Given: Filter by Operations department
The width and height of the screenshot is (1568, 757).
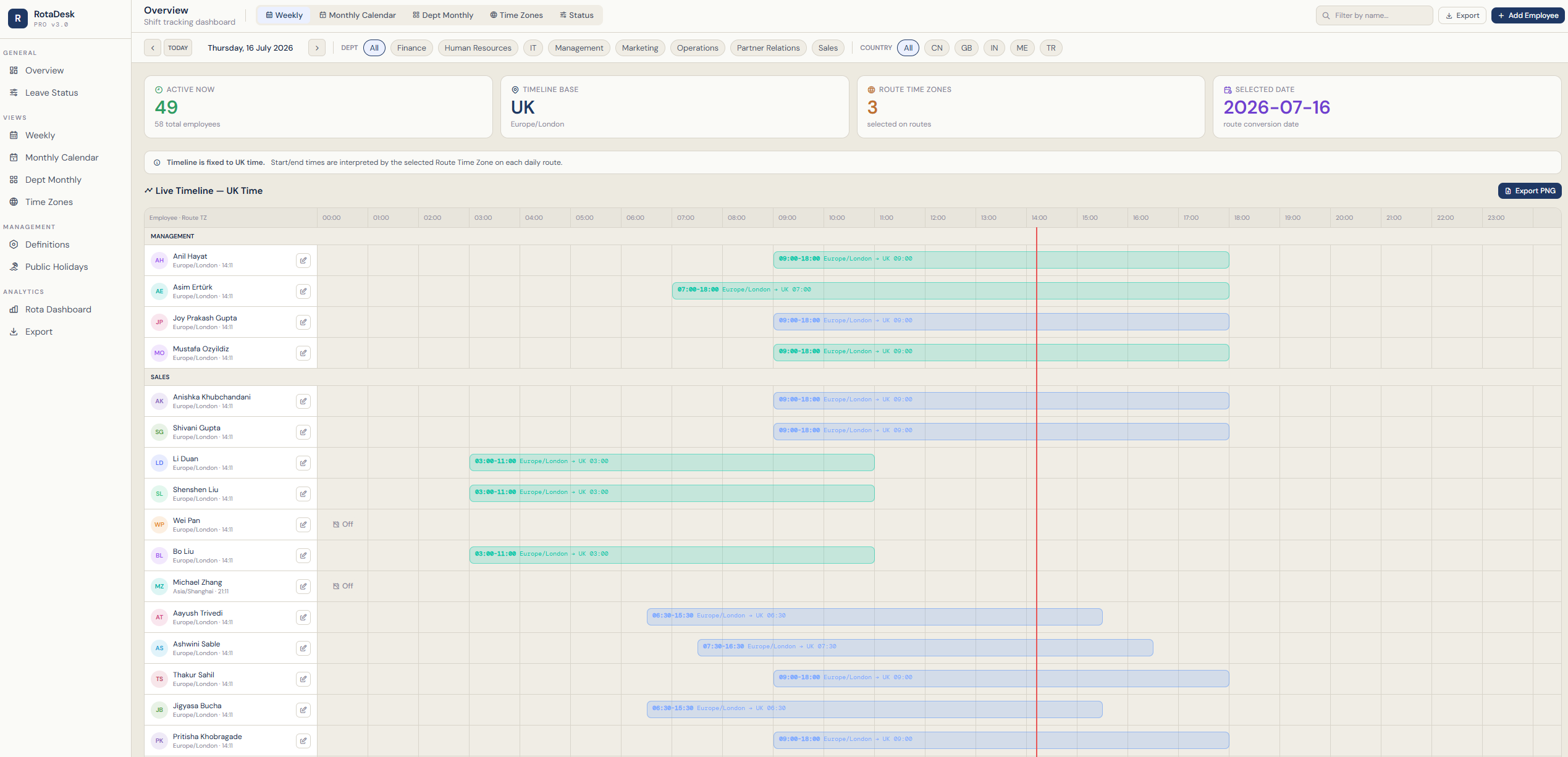Looking at the screenshot, I should click(x=698, y=48).
